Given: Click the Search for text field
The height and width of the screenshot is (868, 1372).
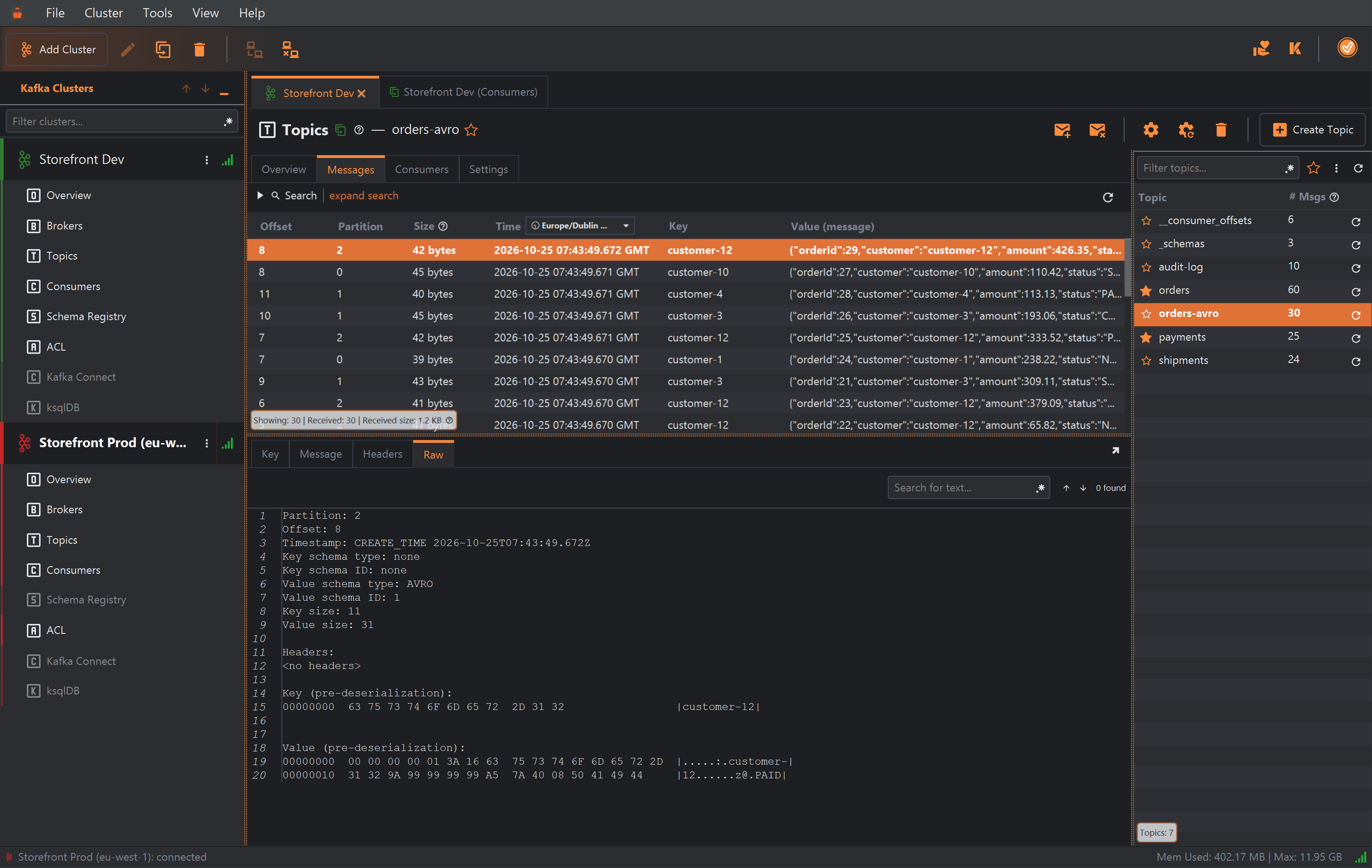Looking at the screenshot, I should coord(968,488).
